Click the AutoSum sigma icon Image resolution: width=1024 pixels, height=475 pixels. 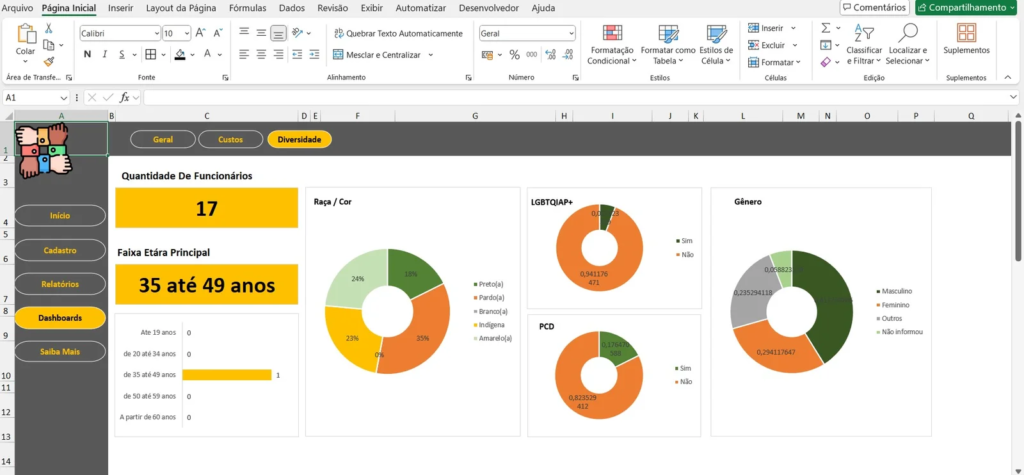tap(826, 28)
